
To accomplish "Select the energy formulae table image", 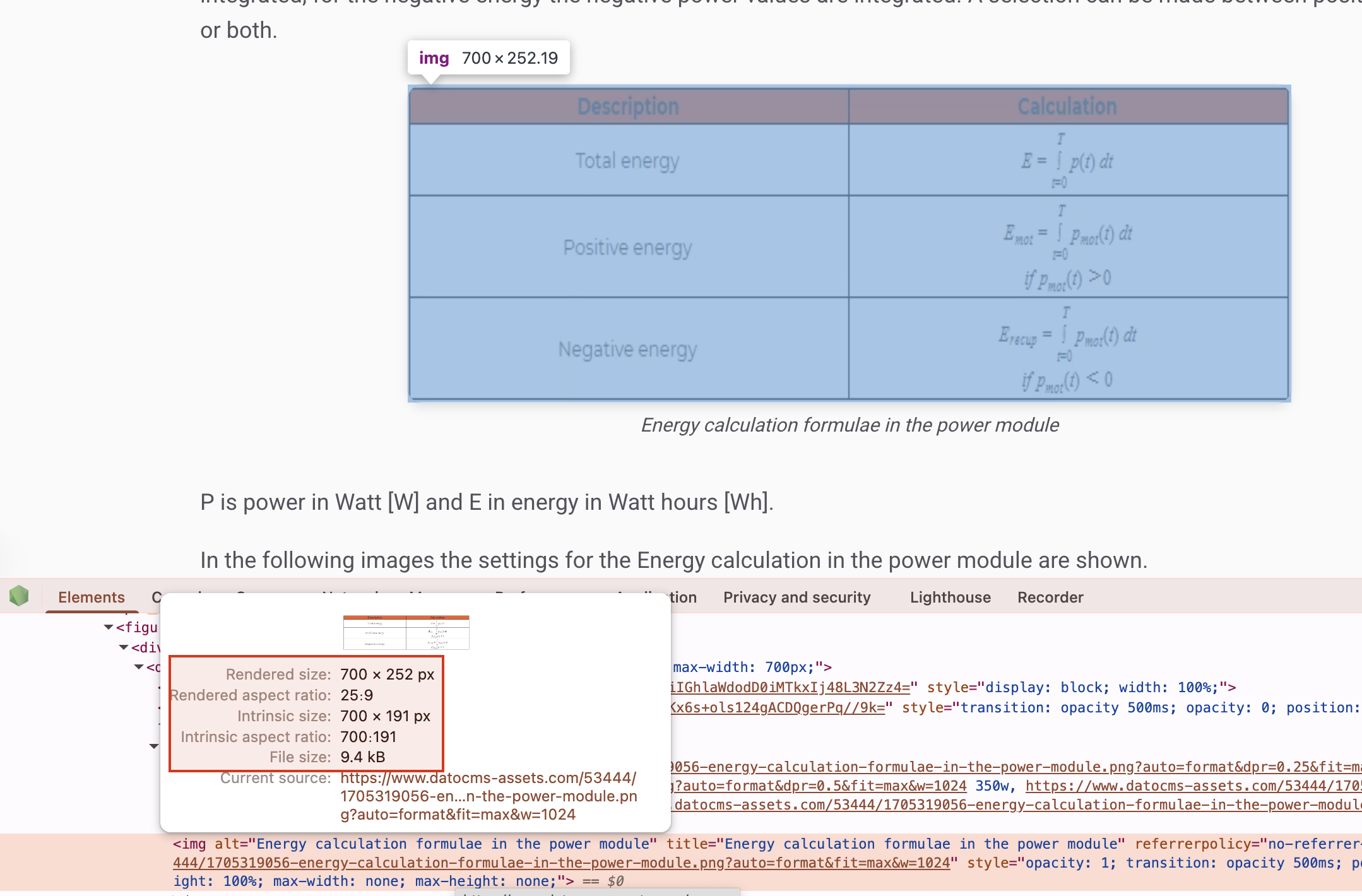I will point(849,244).
